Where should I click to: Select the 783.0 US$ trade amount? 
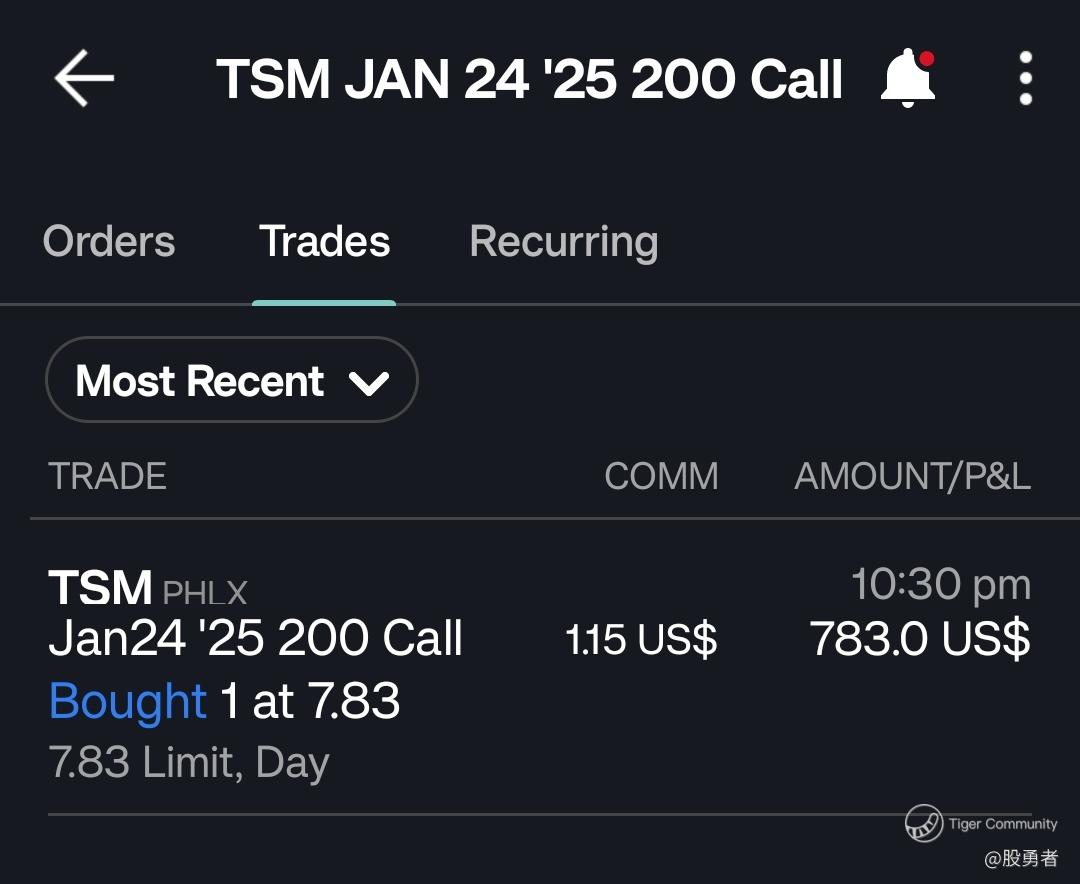click(x=919, y=639)
